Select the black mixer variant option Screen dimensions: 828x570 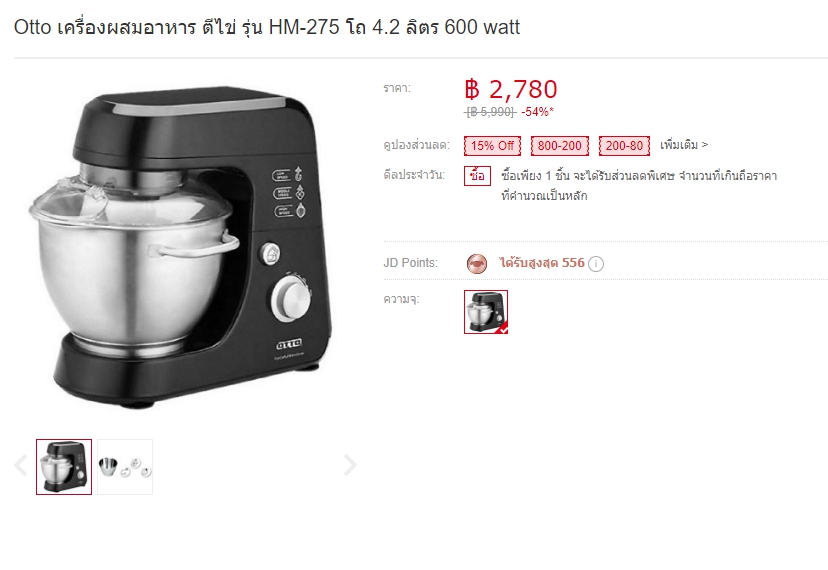(x=486, y=312)
